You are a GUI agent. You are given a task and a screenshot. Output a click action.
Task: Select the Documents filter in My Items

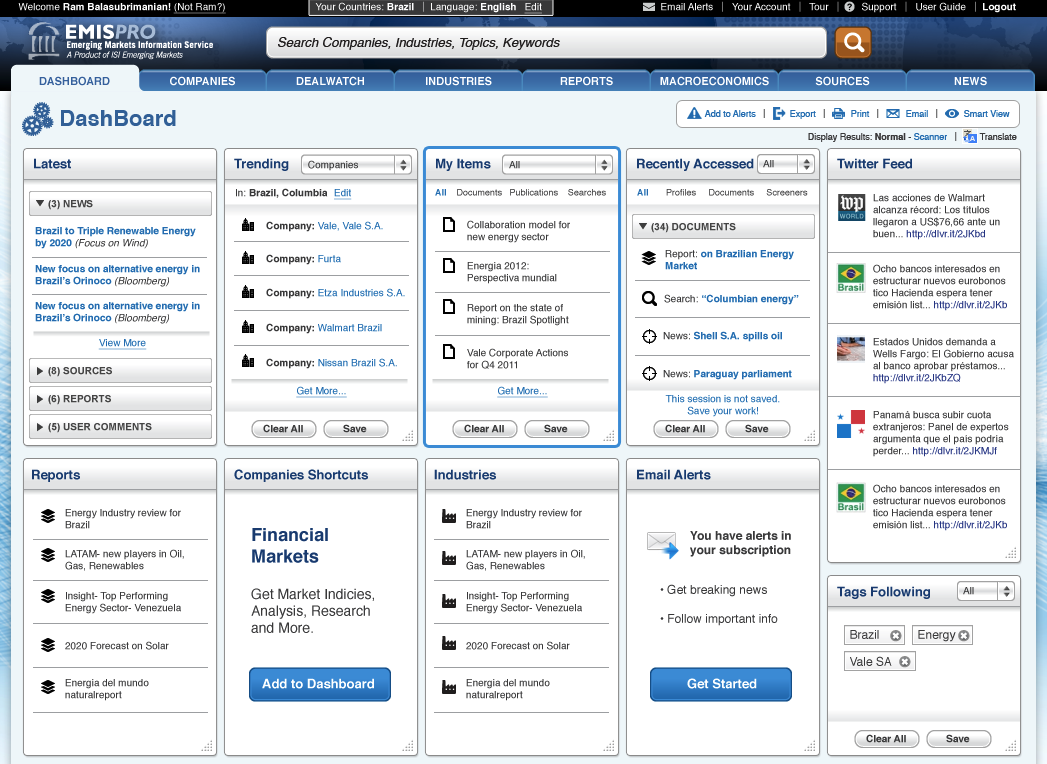point(479,192)
